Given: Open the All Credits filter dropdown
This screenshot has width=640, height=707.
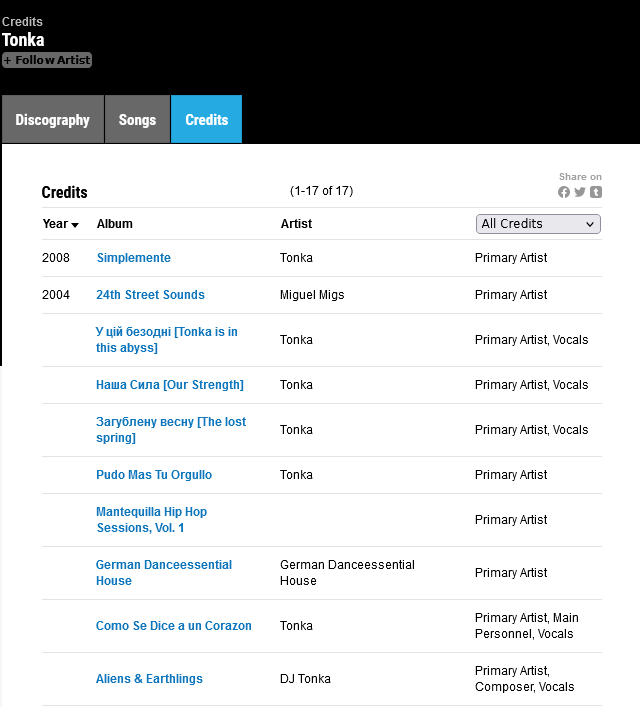Looking at the screenshot, I should (x=538, y=224).
